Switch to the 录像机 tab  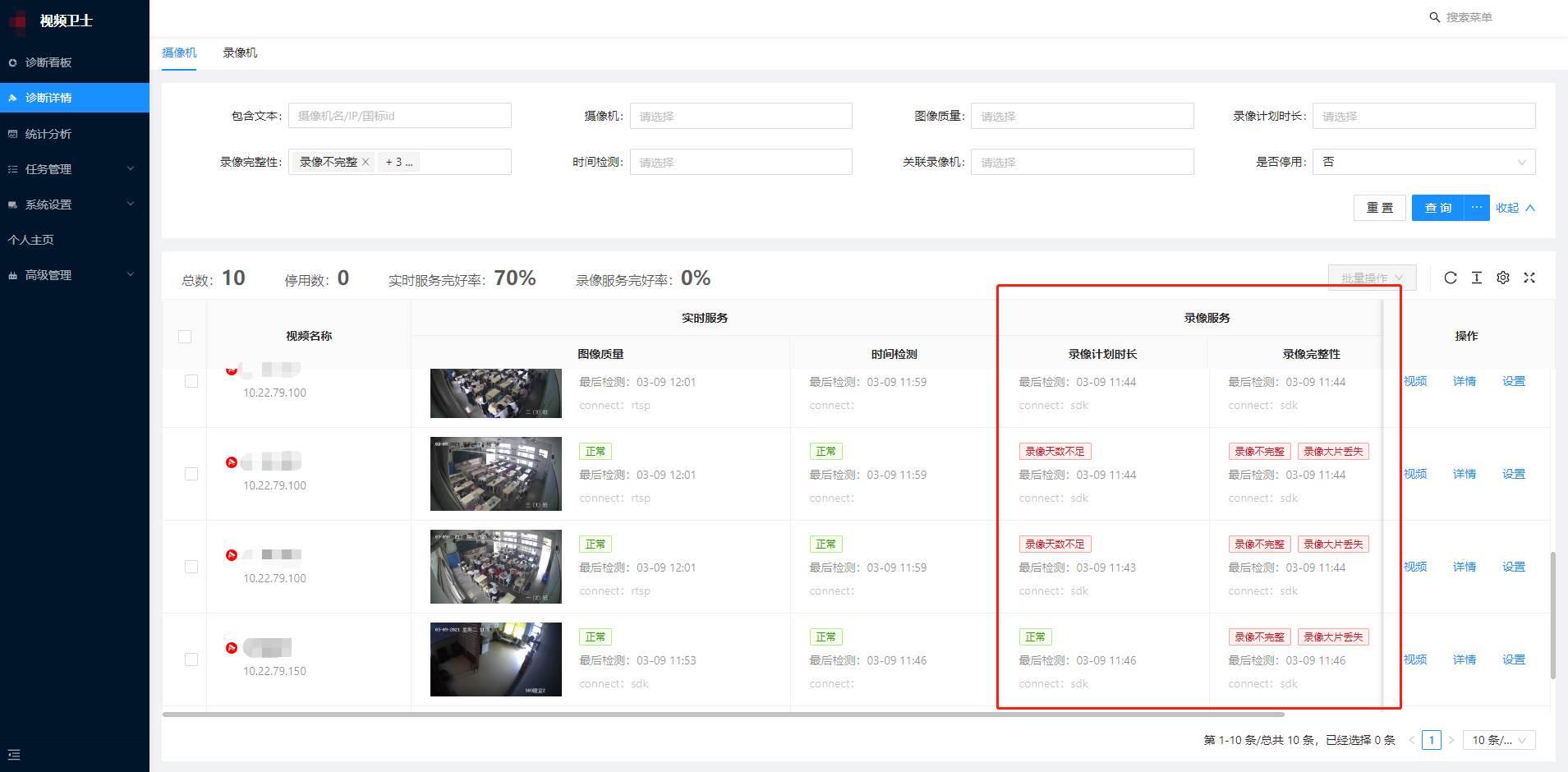[240, 53]
